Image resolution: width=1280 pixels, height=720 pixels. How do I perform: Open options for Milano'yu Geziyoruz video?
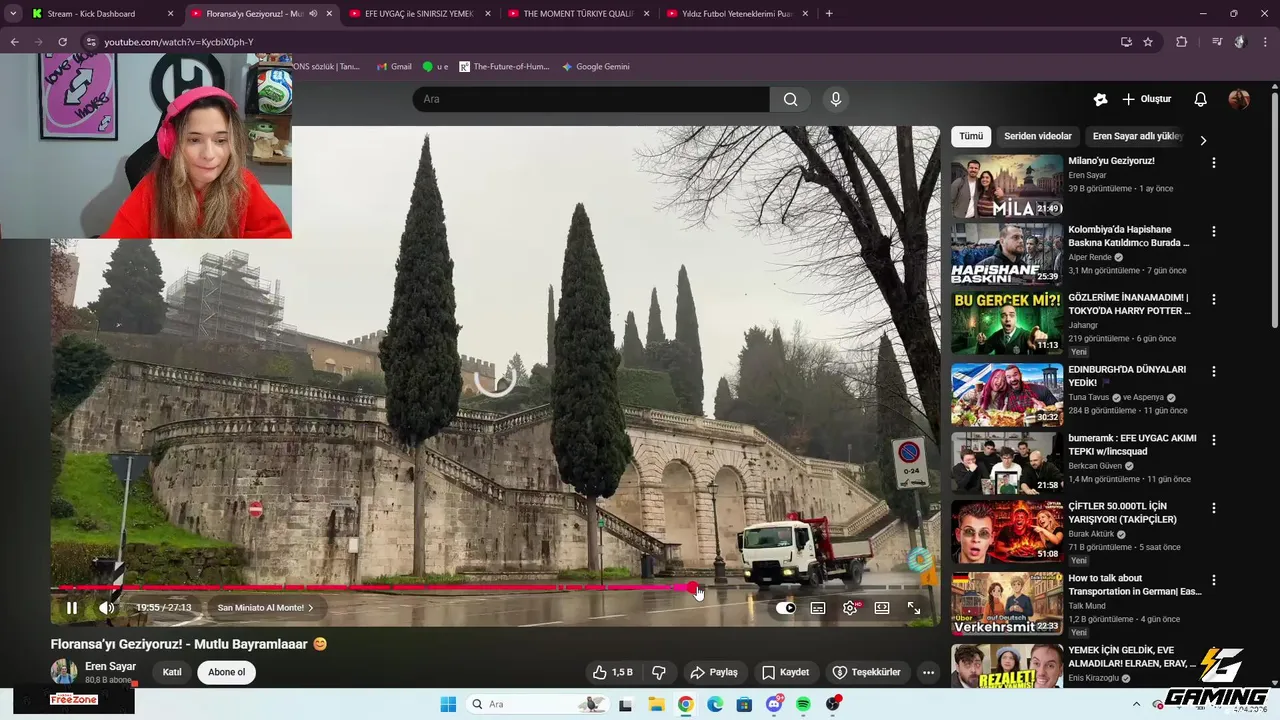(1214, 162)
